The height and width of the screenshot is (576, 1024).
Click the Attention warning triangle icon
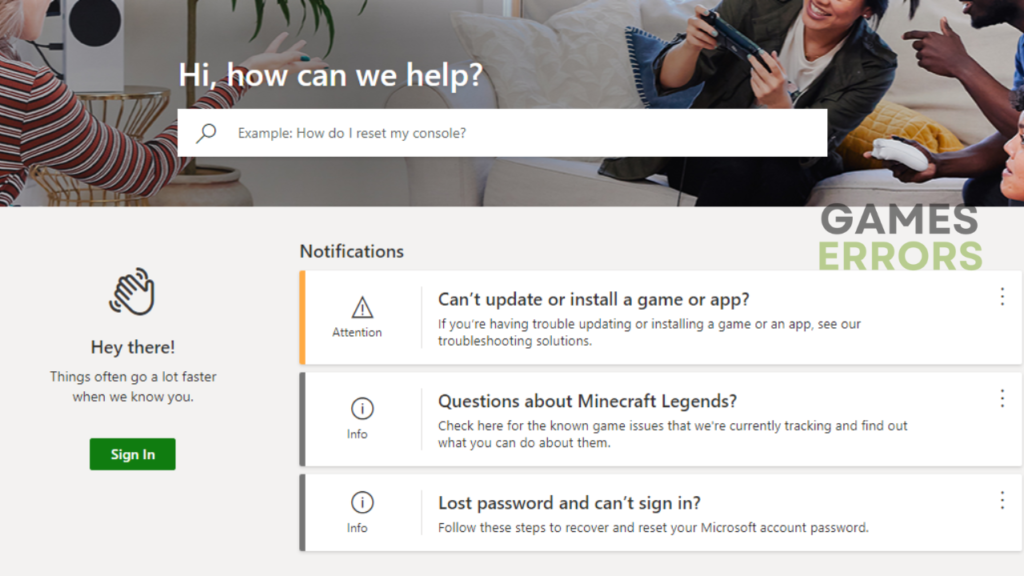click(362, 308)
